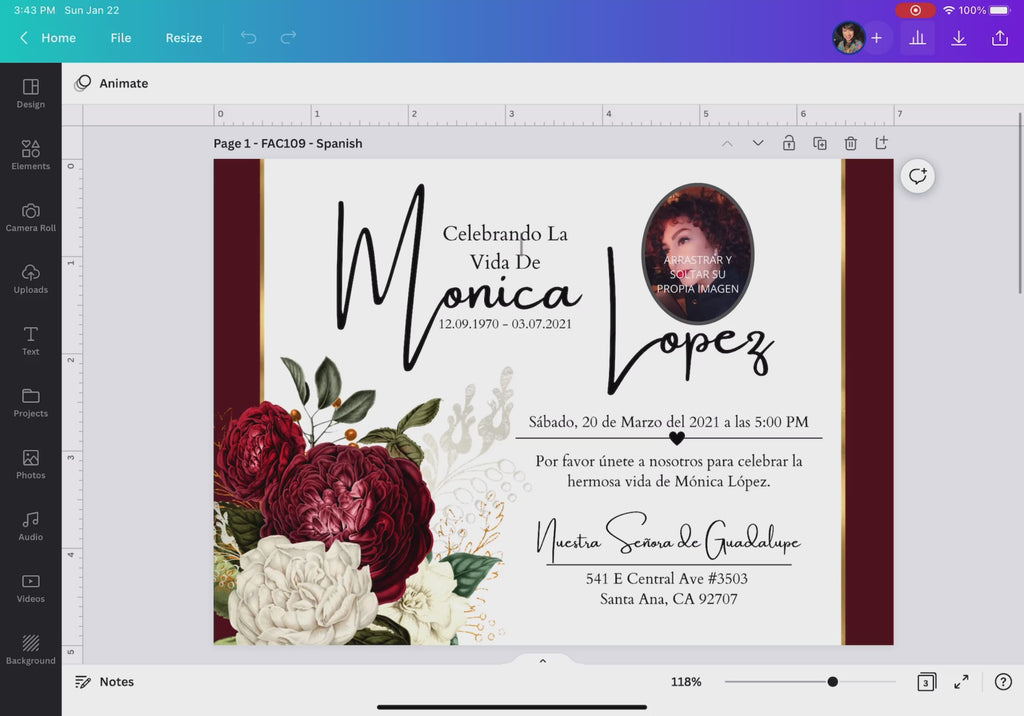The image size is (1024, 716).
Task: Click the battery status indicator
Action: 1000,10
